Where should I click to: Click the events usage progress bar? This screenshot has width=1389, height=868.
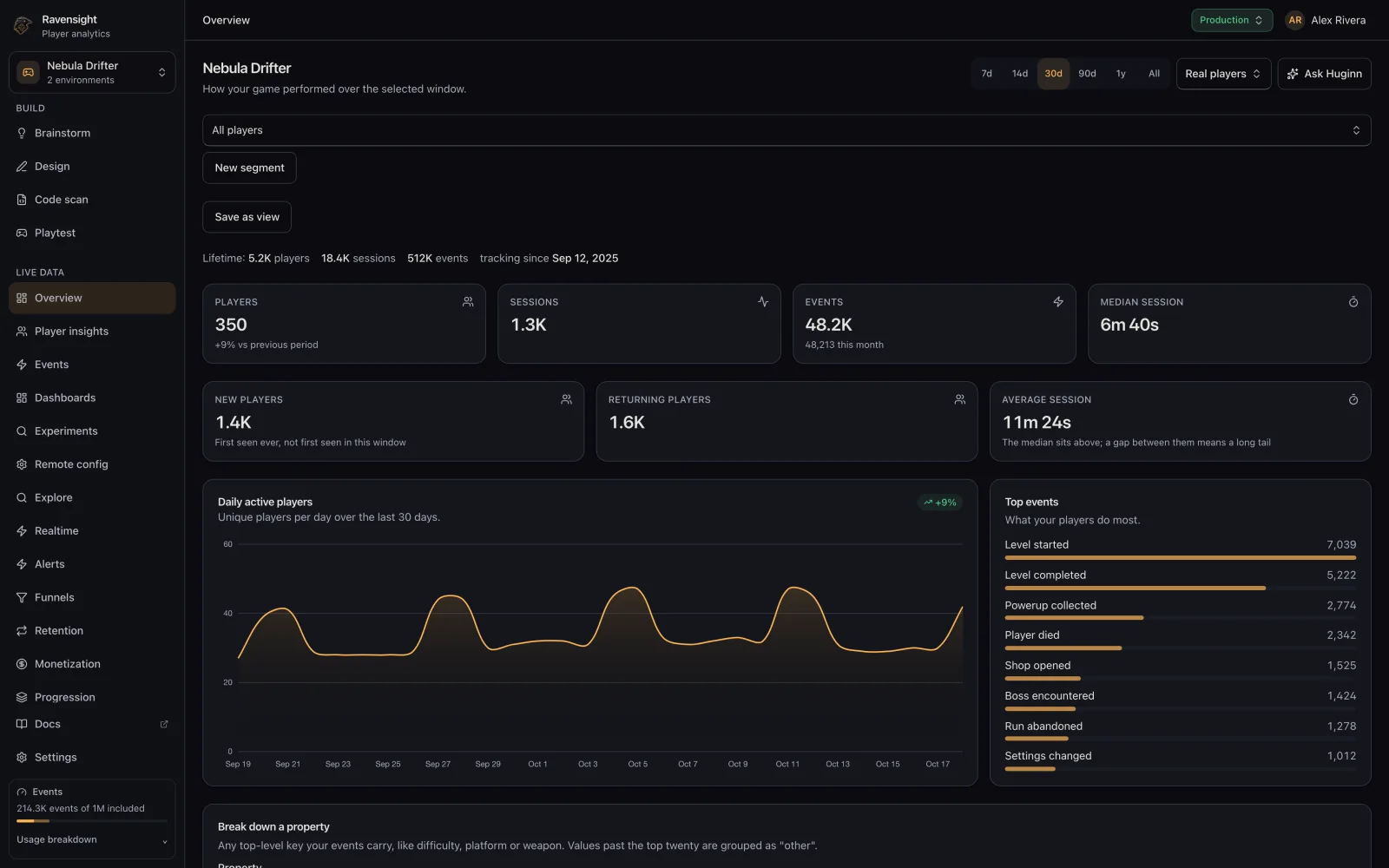[92, 821]
